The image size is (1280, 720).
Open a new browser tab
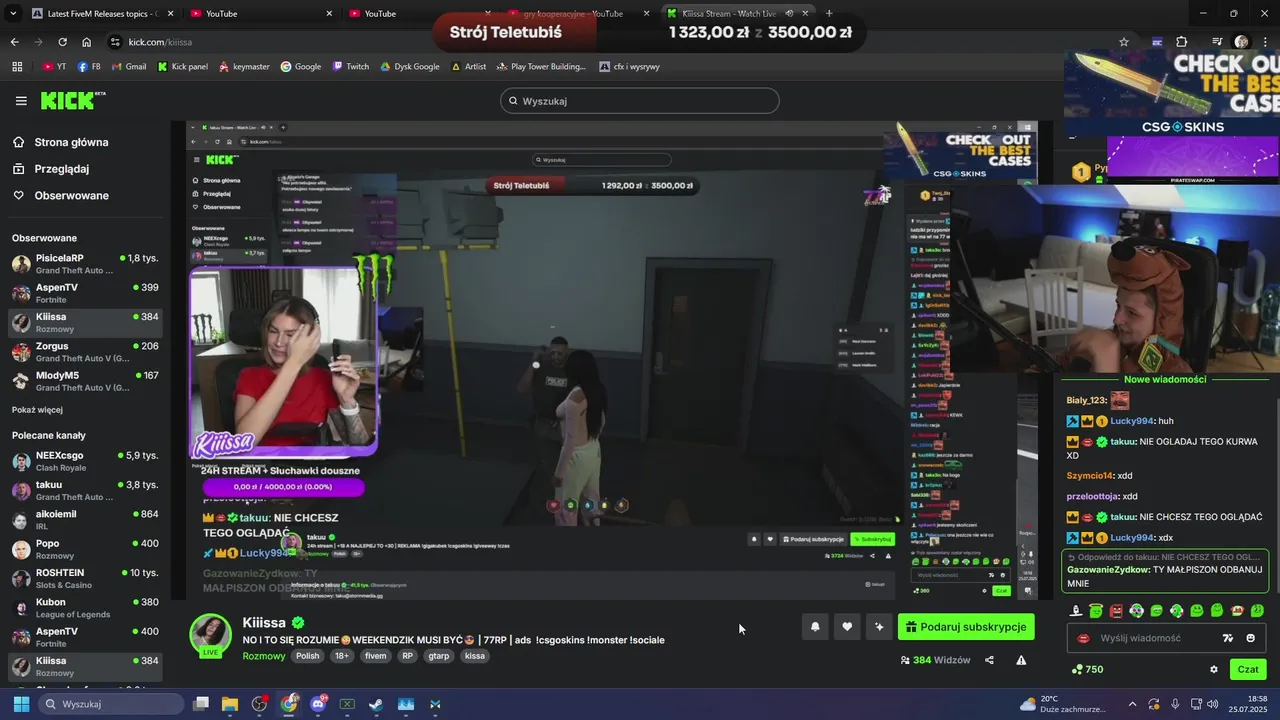(x=829, y=13)
